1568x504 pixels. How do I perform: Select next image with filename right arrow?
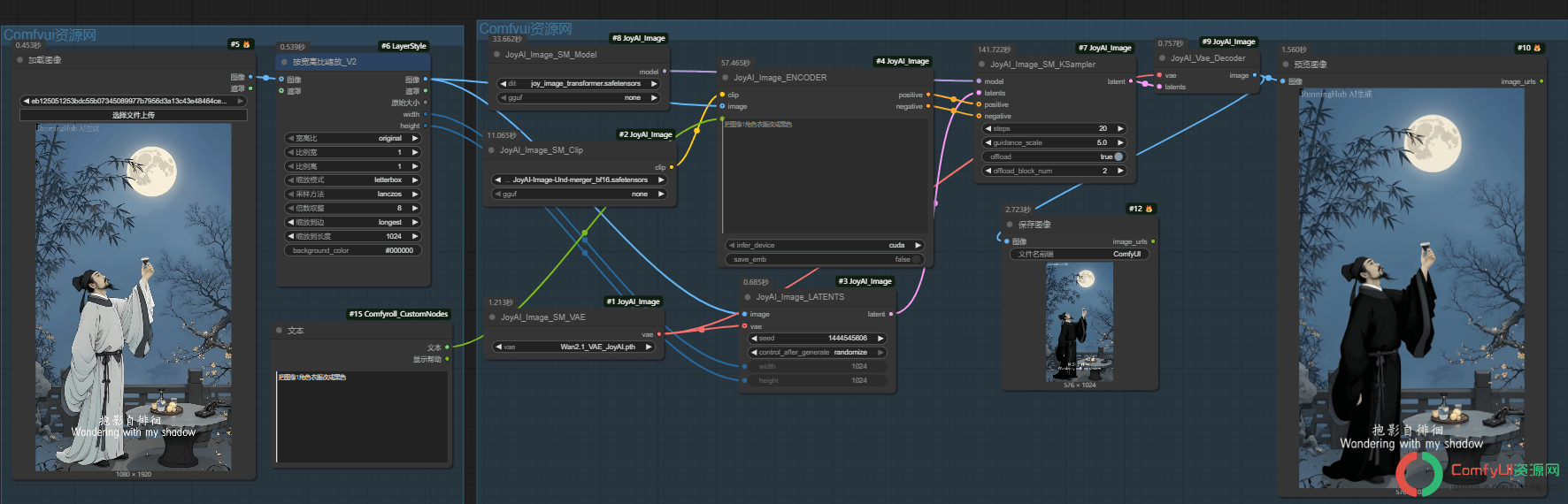240,101
